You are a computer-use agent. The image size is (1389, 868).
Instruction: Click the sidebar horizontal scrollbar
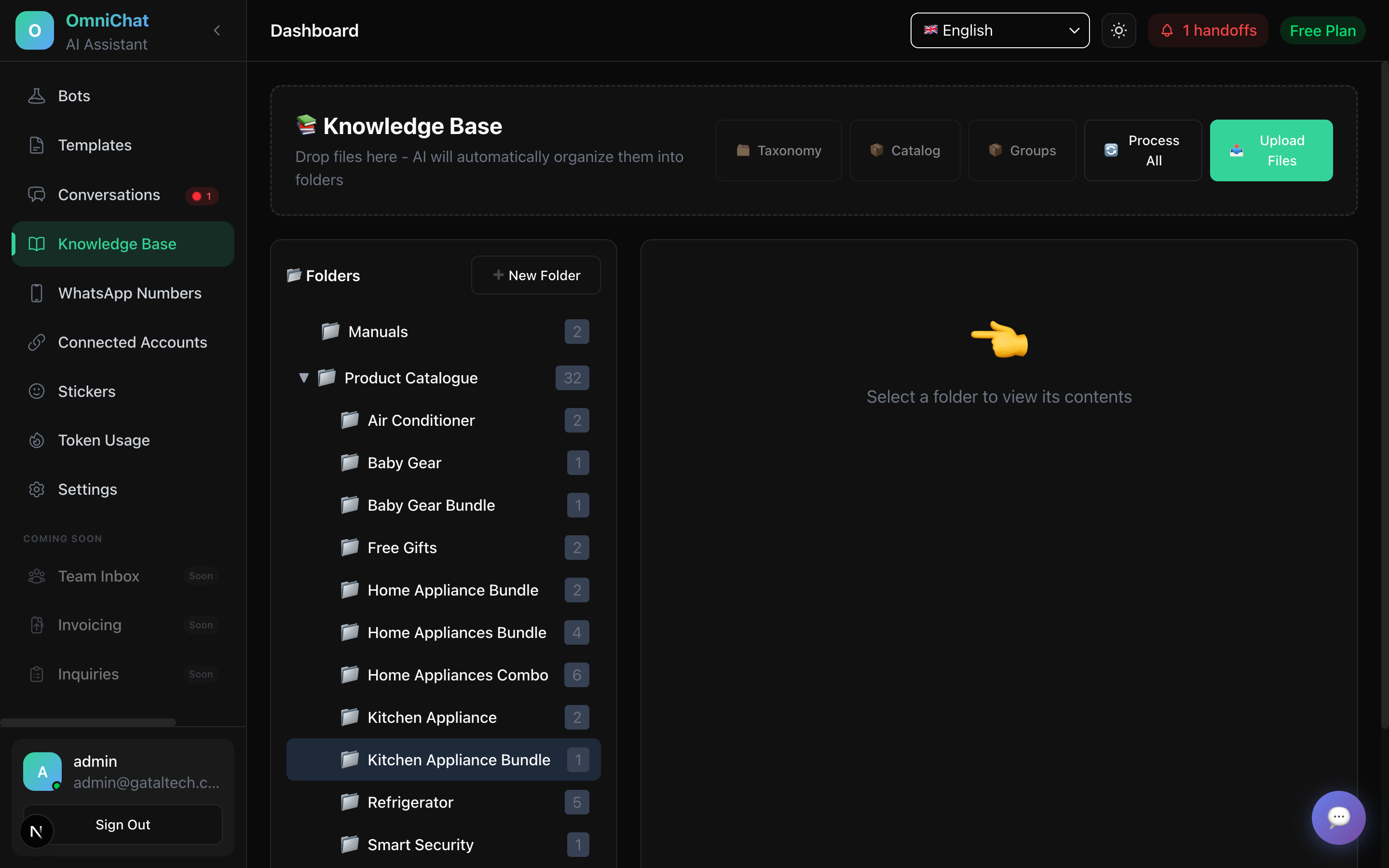pos(88,722)
